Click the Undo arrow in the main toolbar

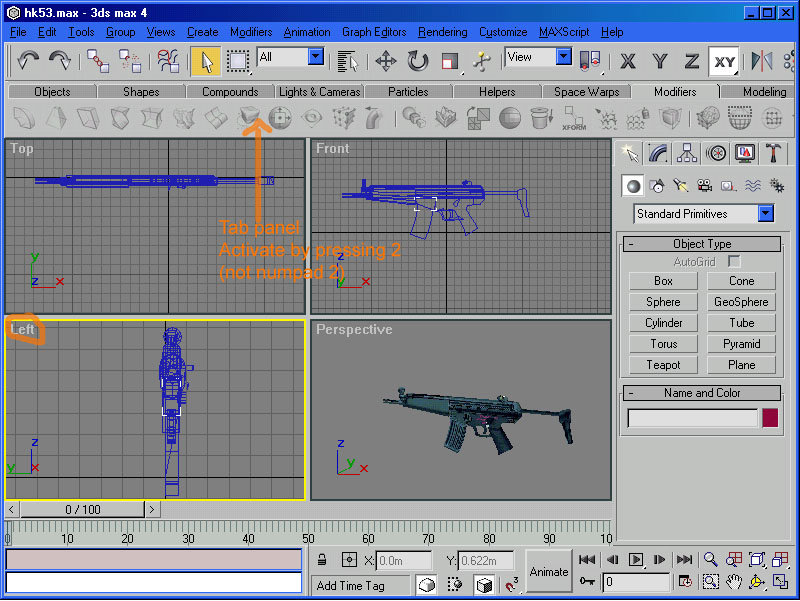[x=26, y=61]
